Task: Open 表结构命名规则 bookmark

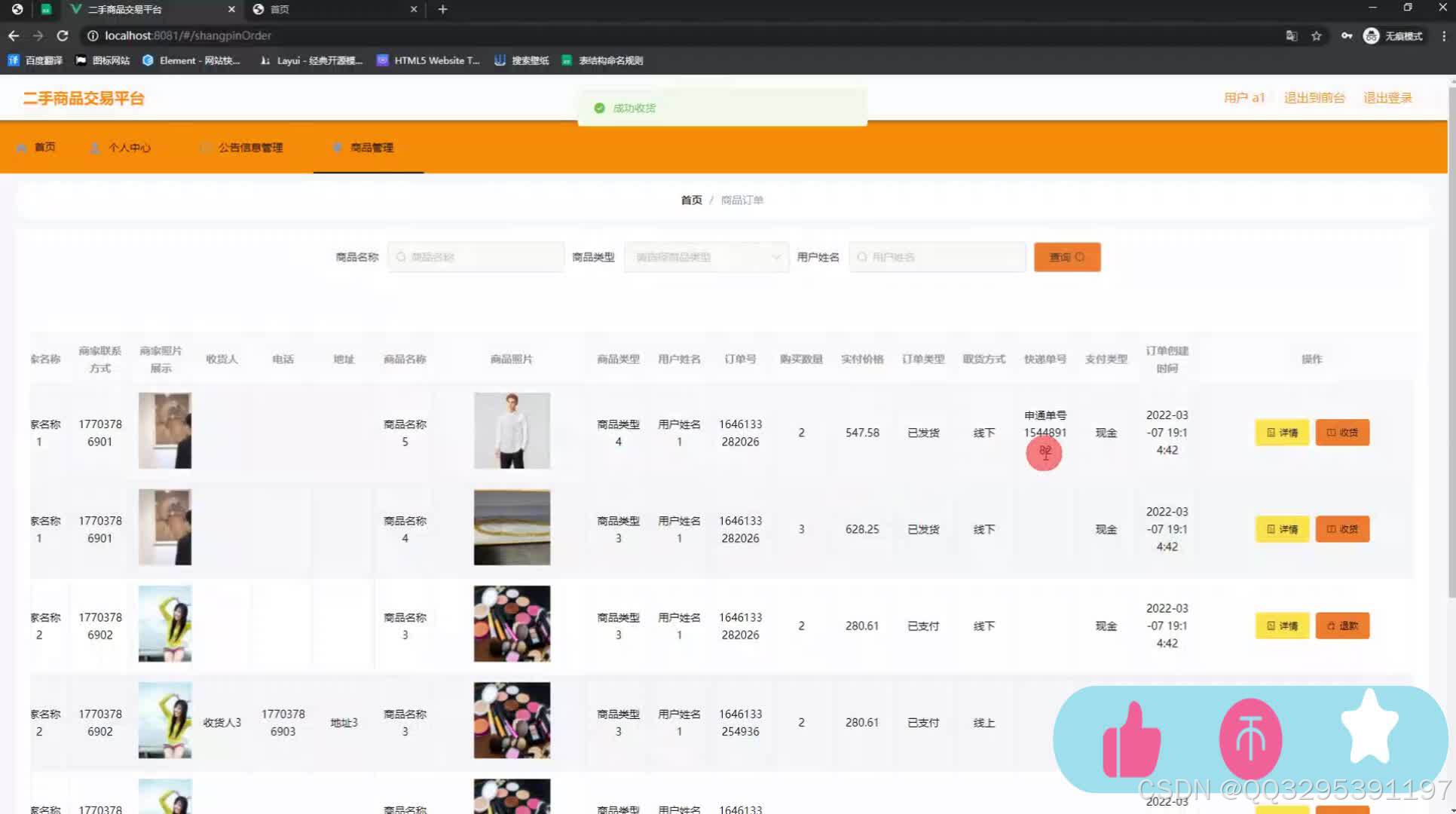Action: pyautogui.click(x=602, y=60)
